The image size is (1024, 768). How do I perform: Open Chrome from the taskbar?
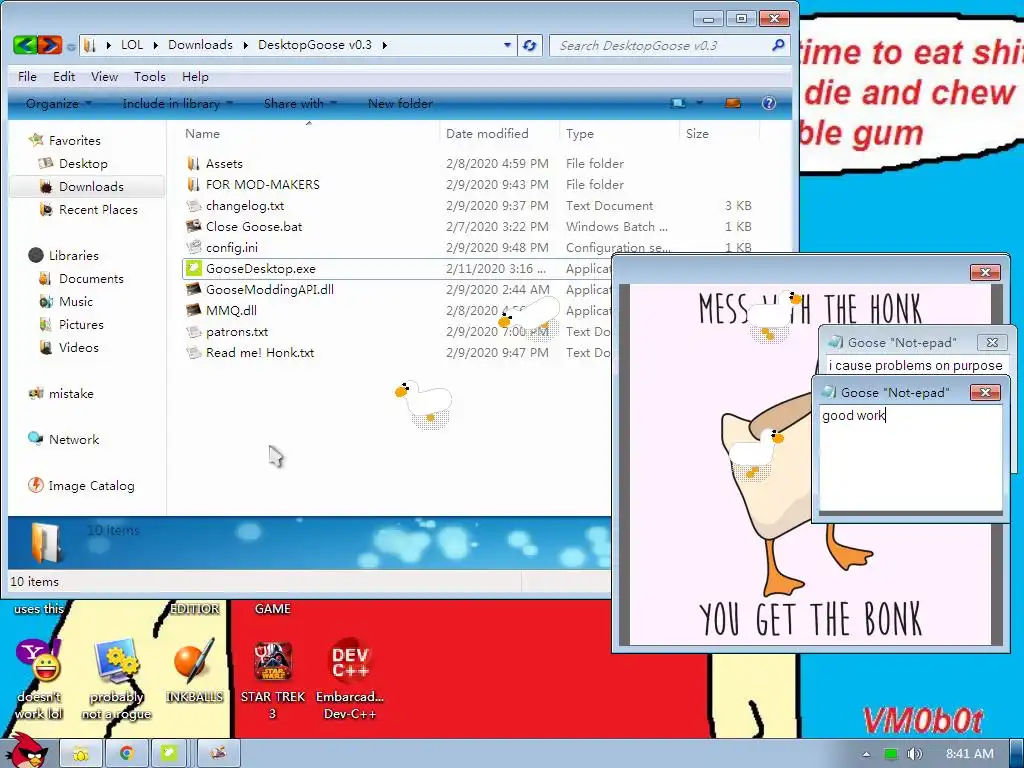coord(127,754)
